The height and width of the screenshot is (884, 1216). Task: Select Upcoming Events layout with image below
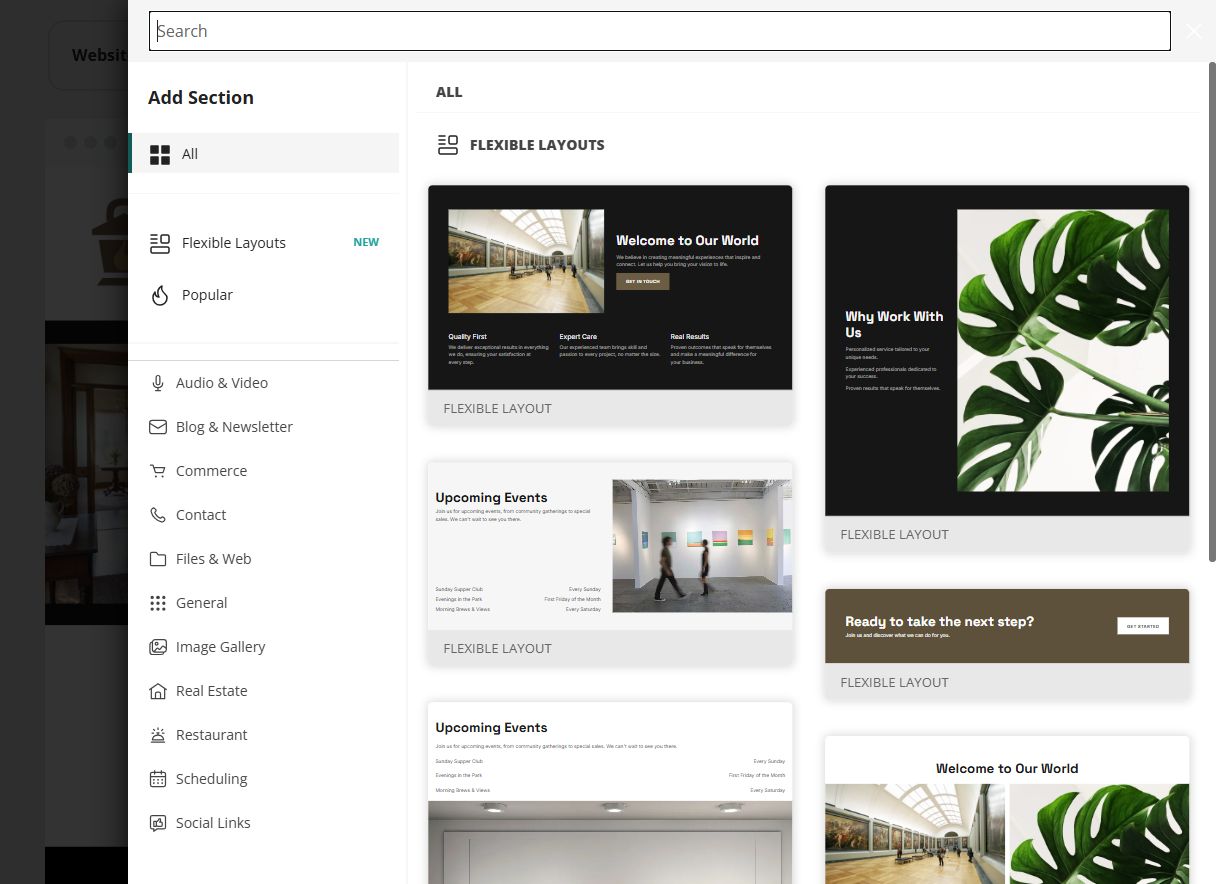610,792
